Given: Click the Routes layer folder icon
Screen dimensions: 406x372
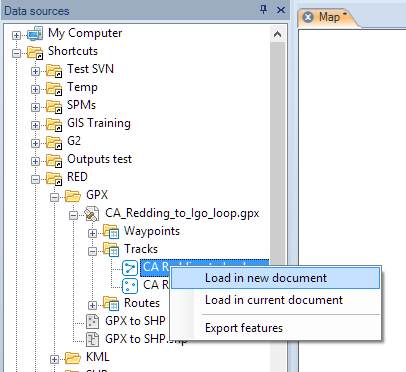Looking at the screenshot, I should (x=111, y=304).
